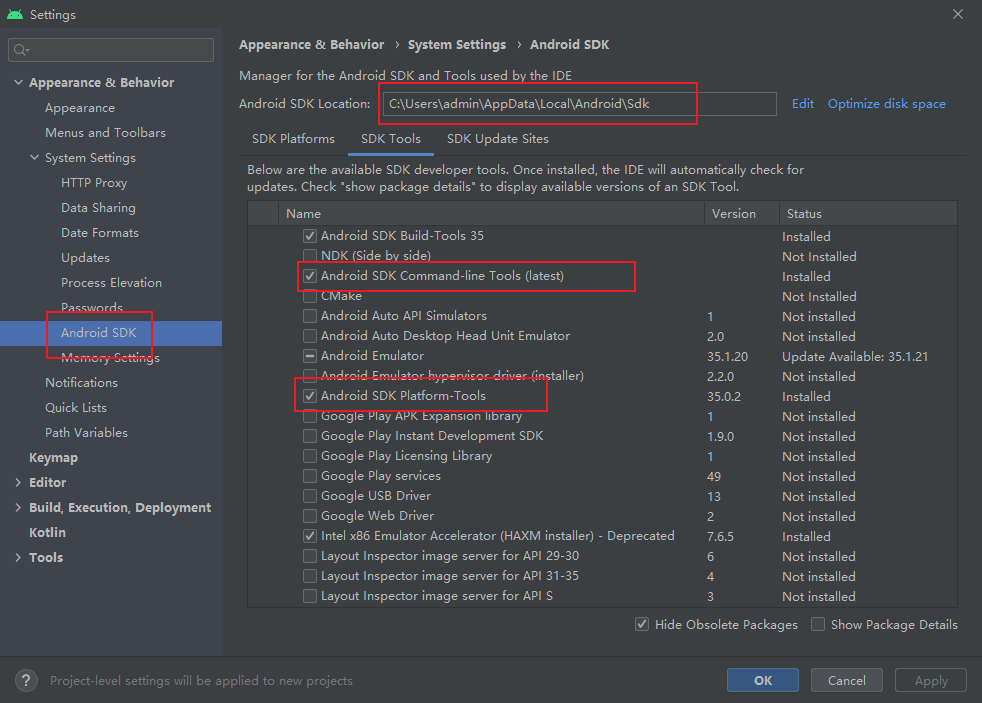Check the CMake checkbox
This screenshot has height=703, width=982.
tap(309, 295)
